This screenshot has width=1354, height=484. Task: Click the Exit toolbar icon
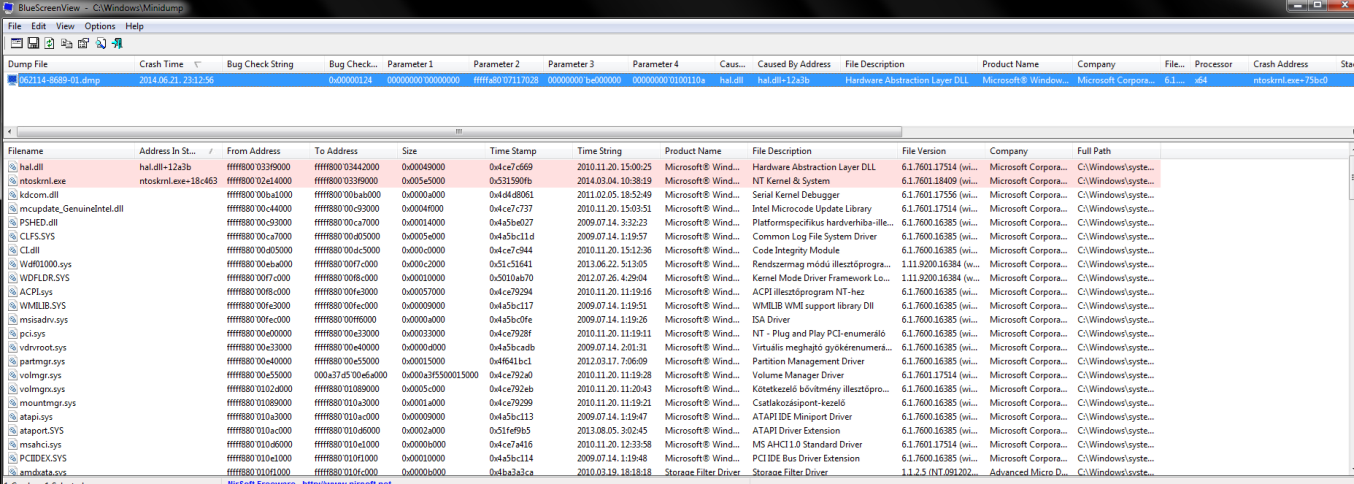(117, 43)
